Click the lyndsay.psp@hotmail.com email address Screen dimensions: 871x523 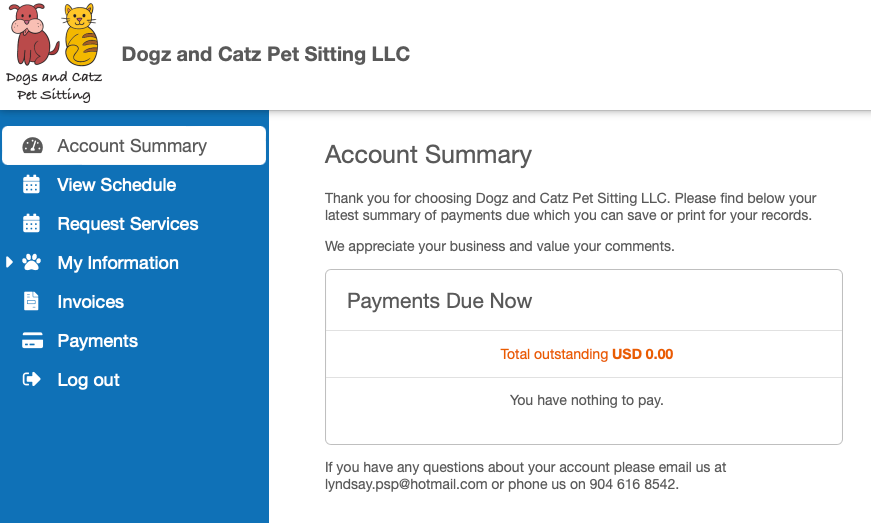click(406, 484)
